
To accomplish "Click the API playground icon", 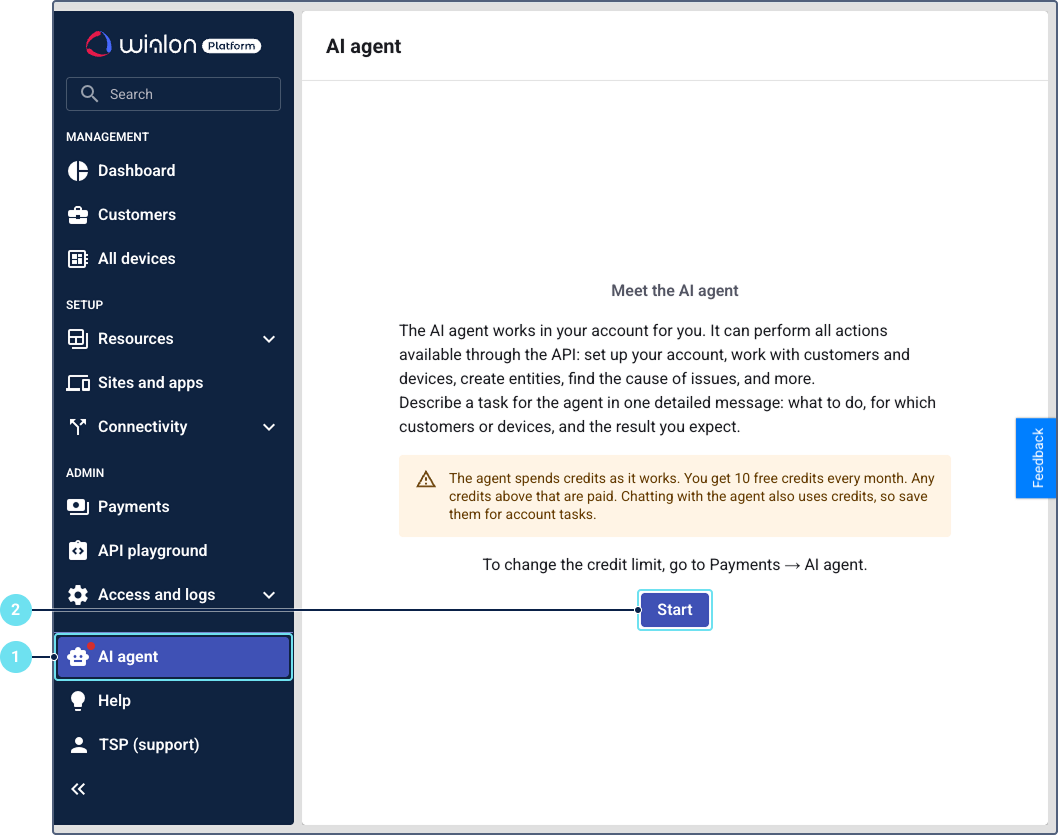I will (x=78, y=550).
